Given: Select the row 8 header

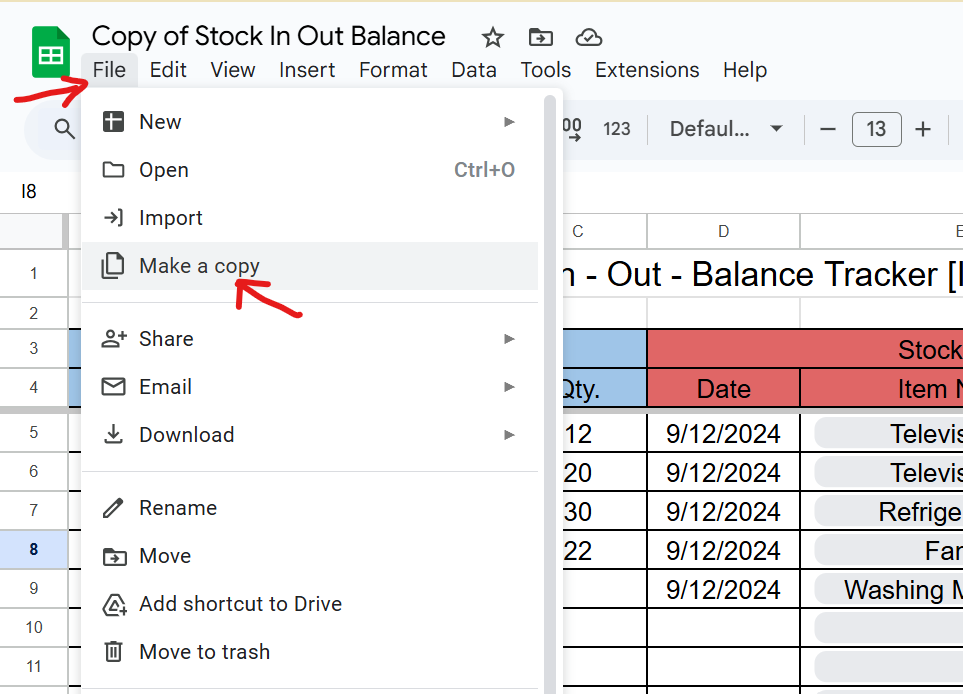Looking at the screenshot, I should (33, 550).
